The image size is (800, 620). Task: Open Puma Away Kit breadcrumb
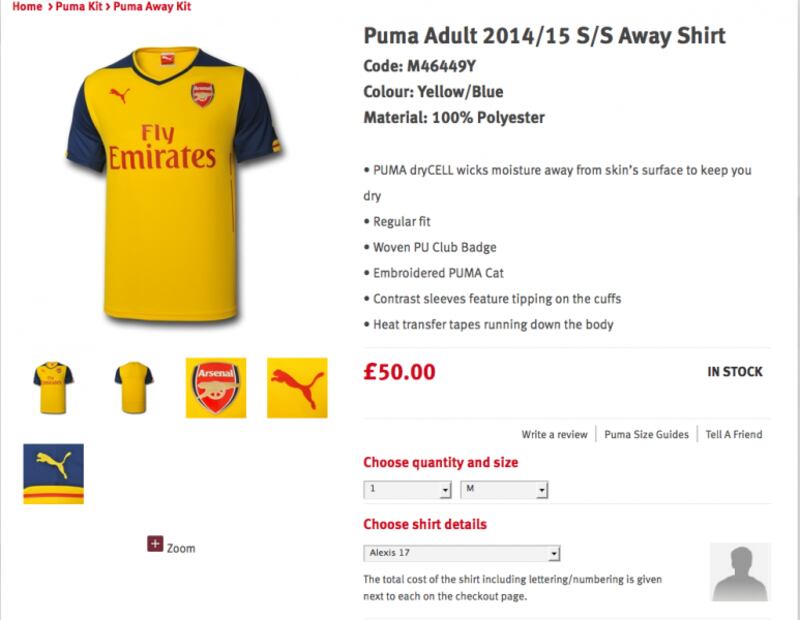152,7
